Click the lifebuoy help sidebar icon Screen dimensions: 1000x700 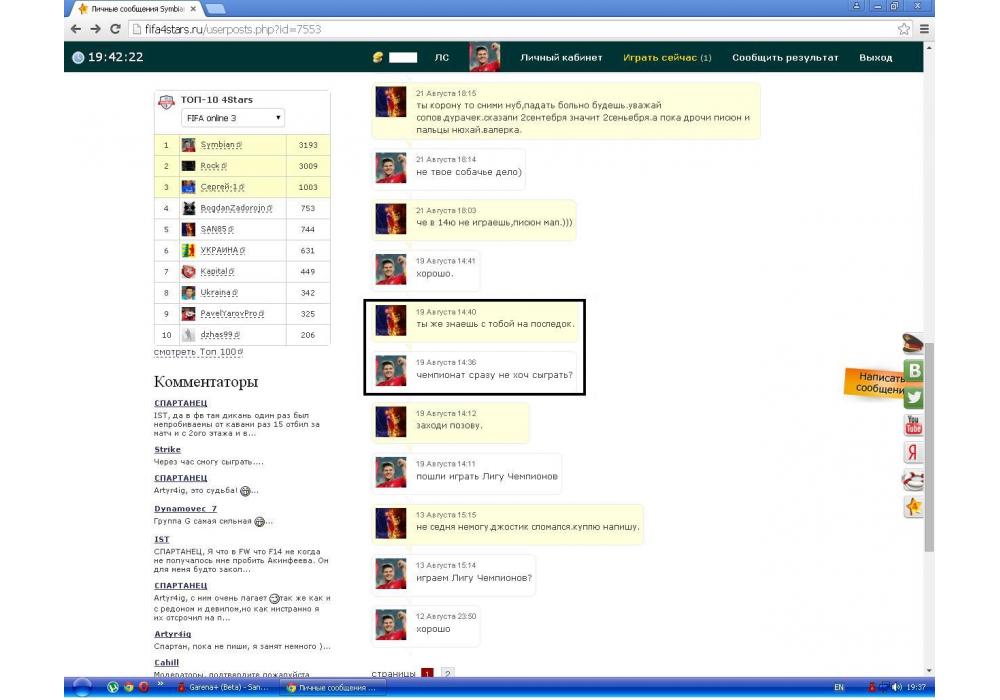pos(913,479)
